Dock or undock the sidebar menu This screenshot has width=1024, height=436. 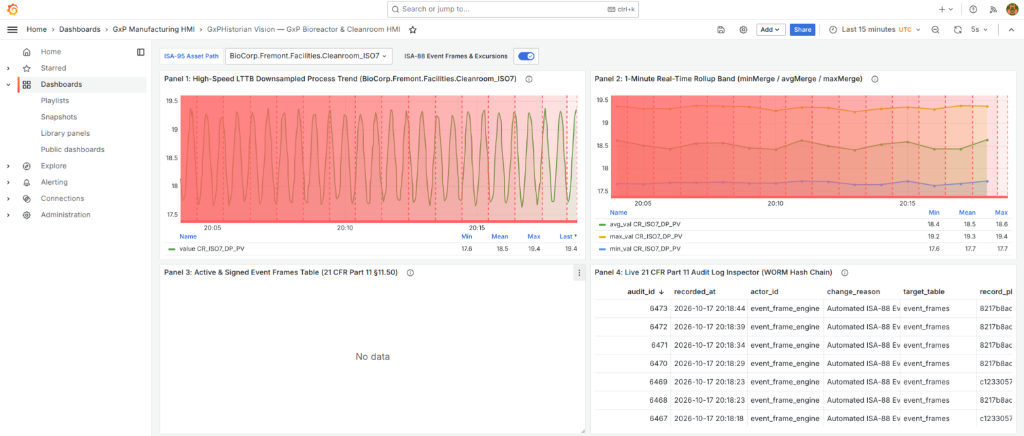(140, 52)
